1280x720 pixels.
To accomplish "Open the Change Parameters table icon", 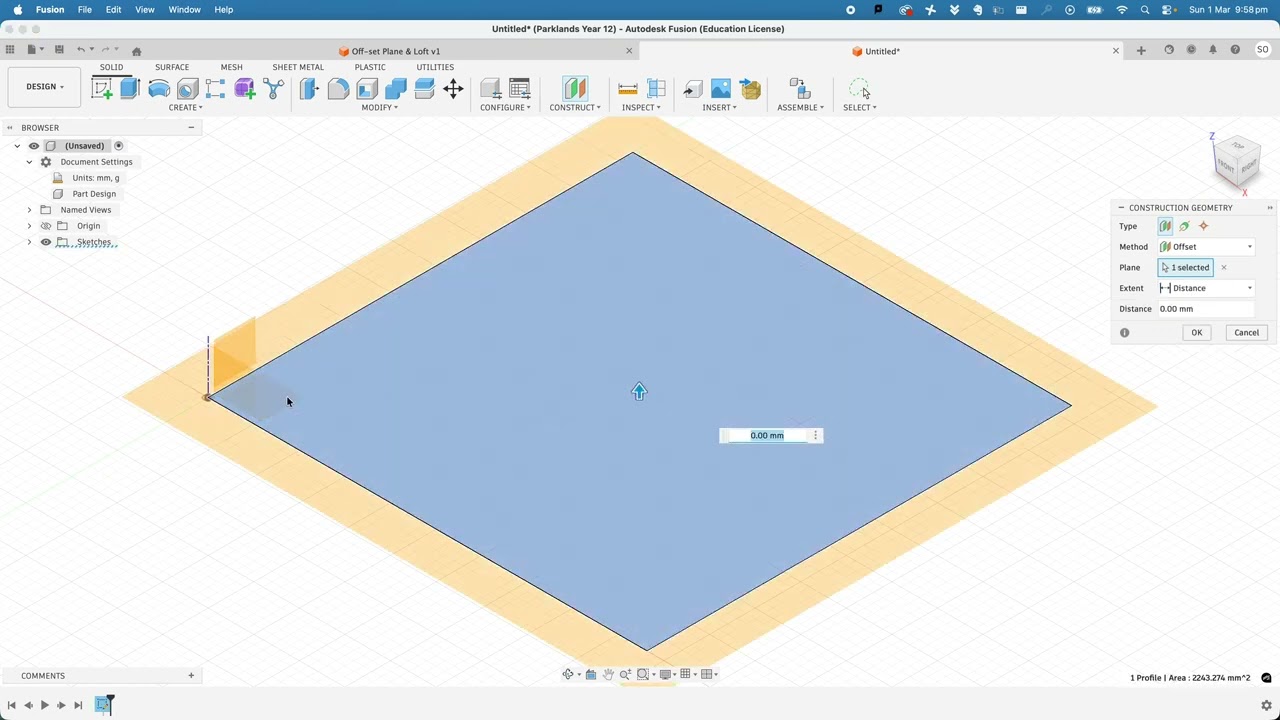I will (519, 89).
